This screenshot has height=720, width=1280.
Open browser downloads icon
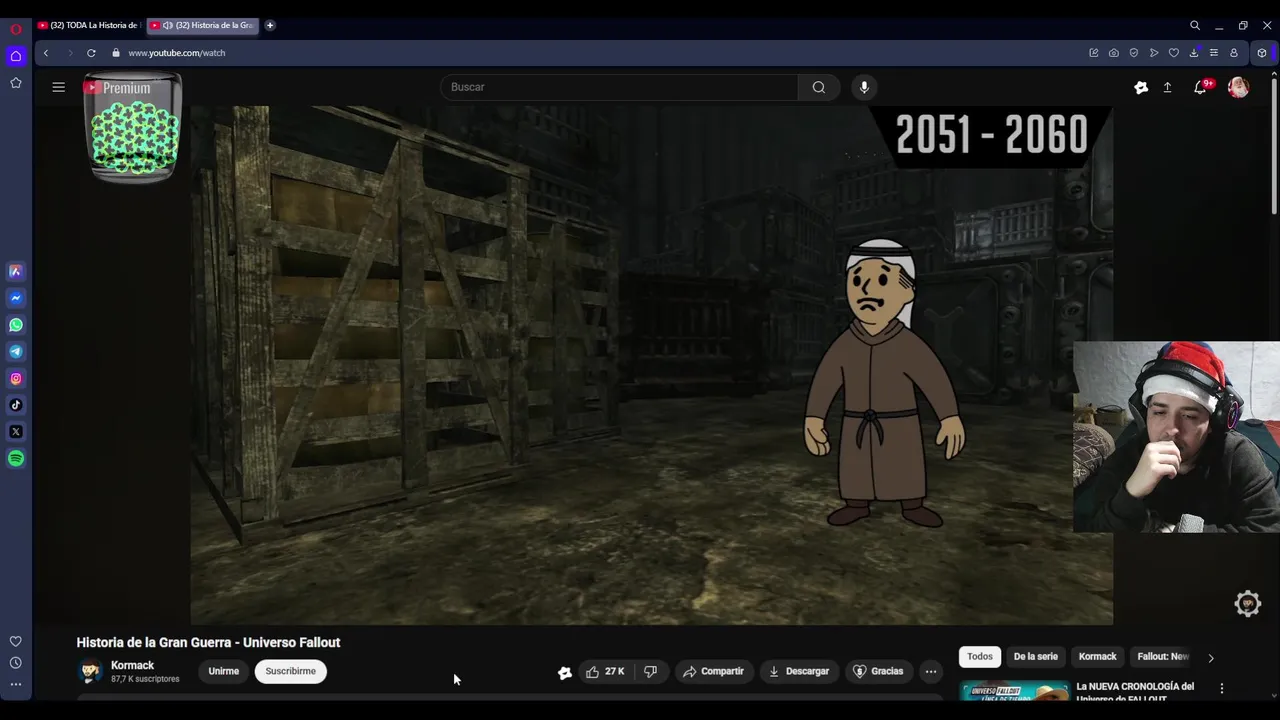coord(1194,53)
